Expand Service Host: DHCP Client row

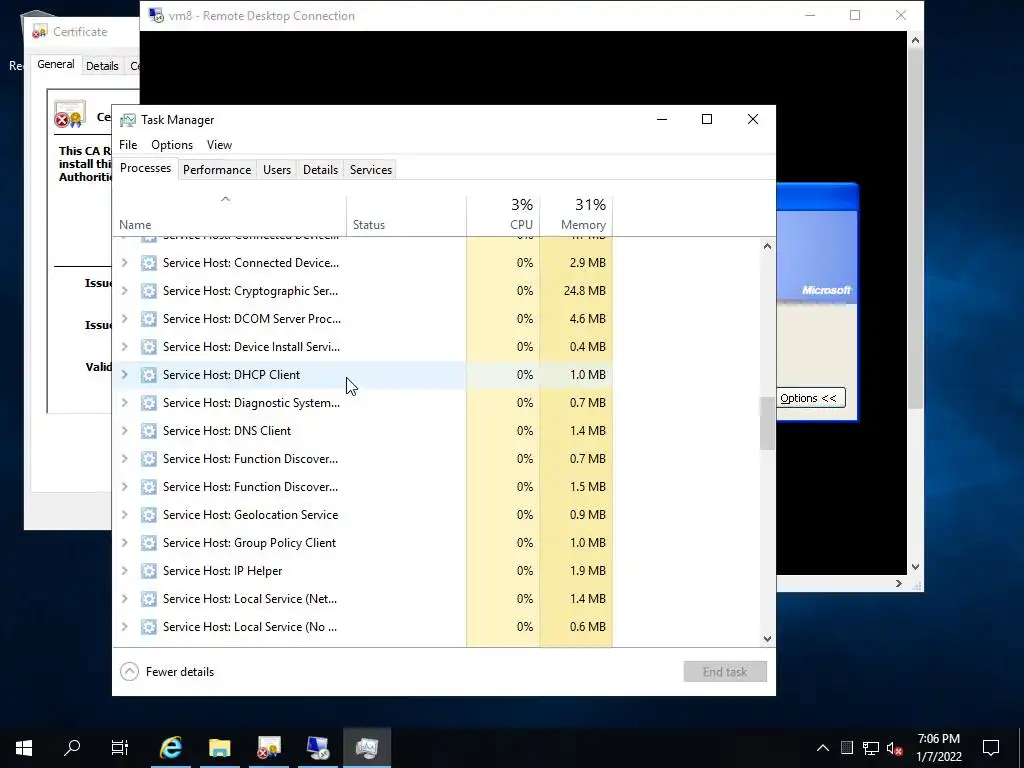pos(125,375)
